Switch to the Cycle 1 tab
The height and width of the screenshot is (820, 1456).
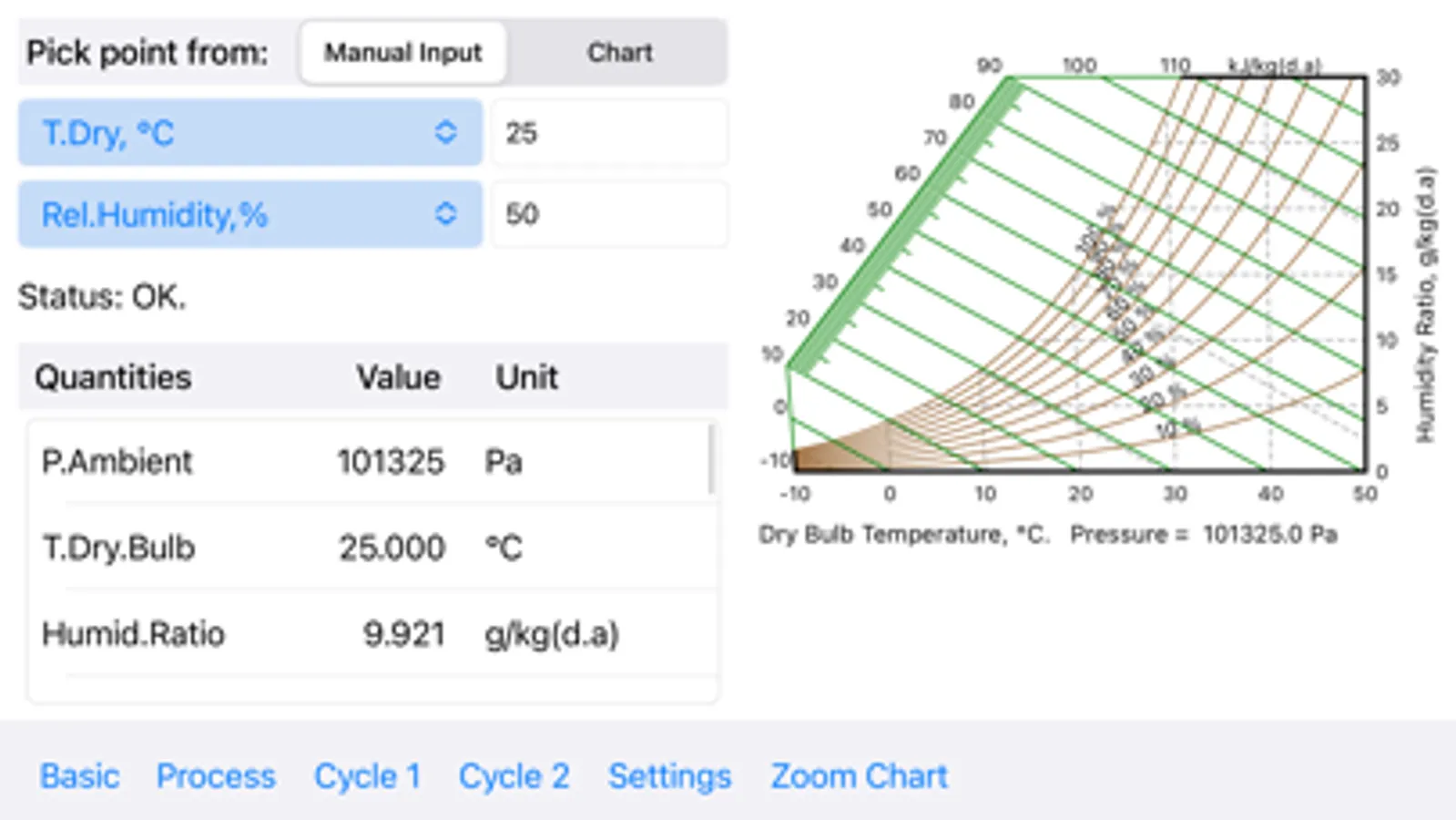pyautogui.click(x=367, y=776)
